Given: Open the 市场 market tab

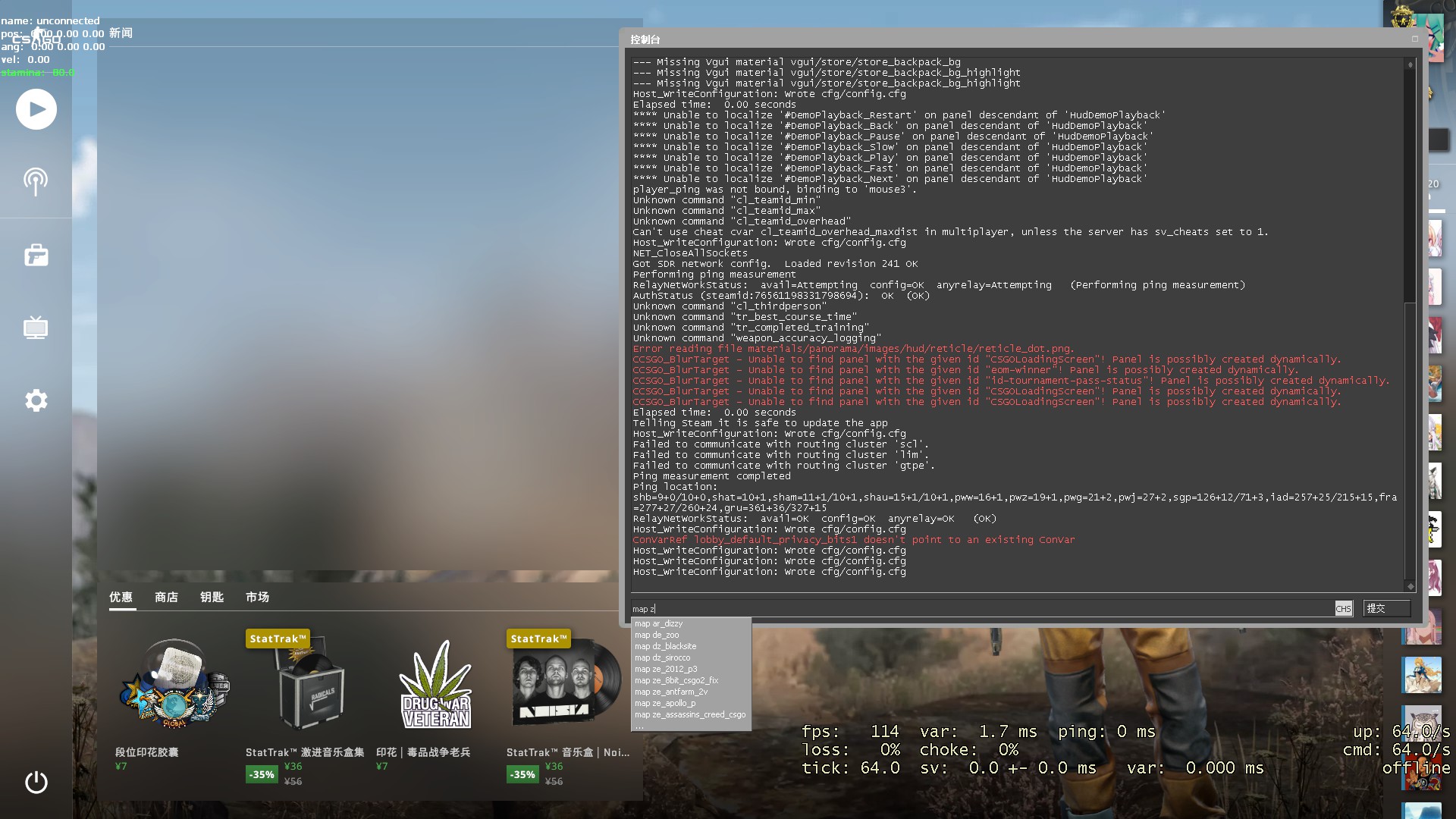Looking at the screenshot, I should 257,598.
